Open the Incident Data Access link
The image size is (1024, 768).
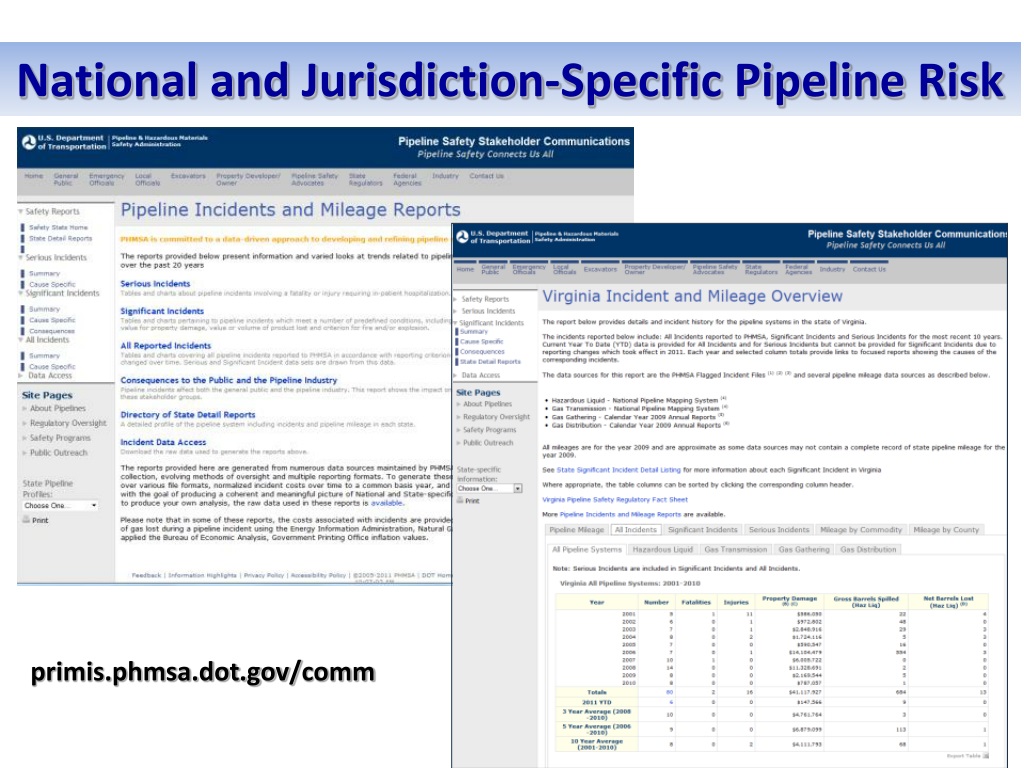pyautogui.click(x=163, y=442)
